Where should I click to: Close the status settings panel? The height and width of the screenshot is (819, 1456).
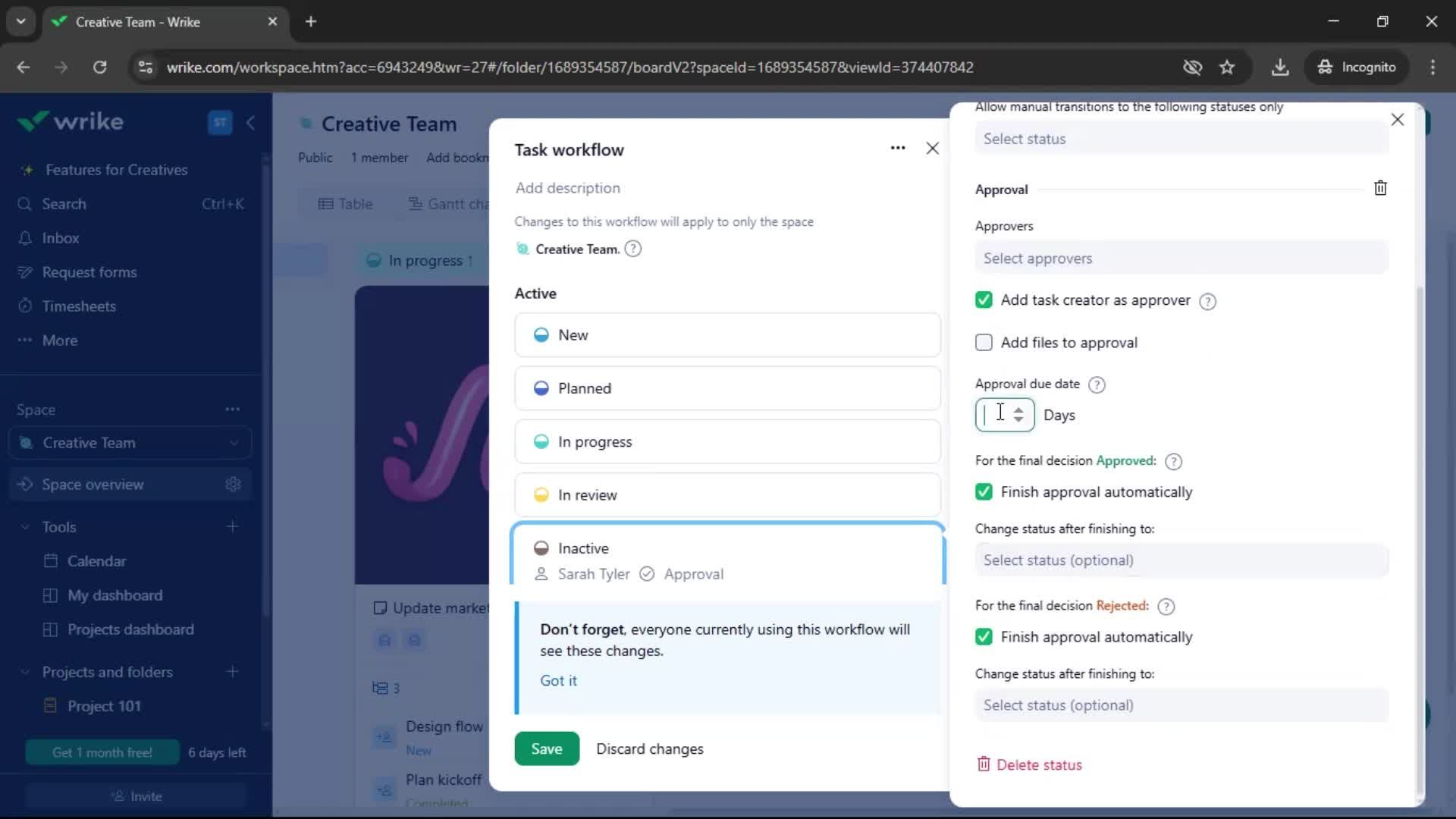pos(1398,120)
